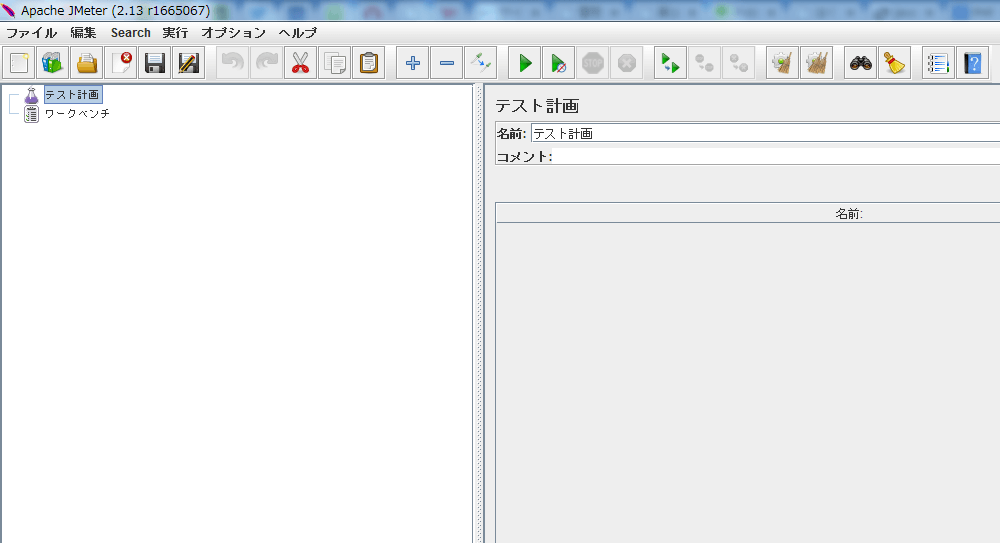This screenshot has height=543, width=1000.
Task: Click the Cut scissors icon
Action: tap(300, 64)
